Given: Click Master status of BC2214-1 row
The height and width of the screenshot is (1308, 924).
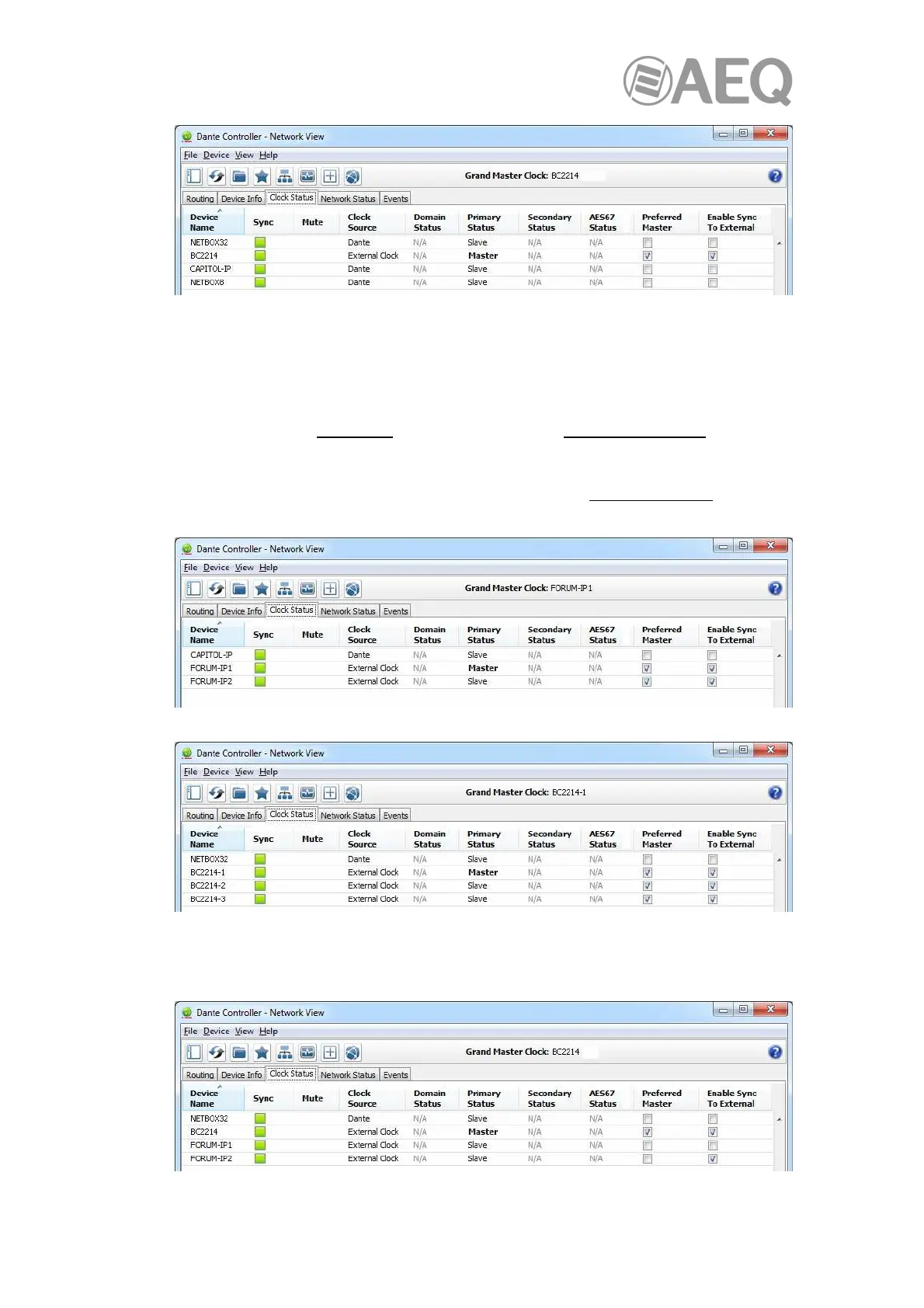Looking at the screenshot, I should (483, 873).
